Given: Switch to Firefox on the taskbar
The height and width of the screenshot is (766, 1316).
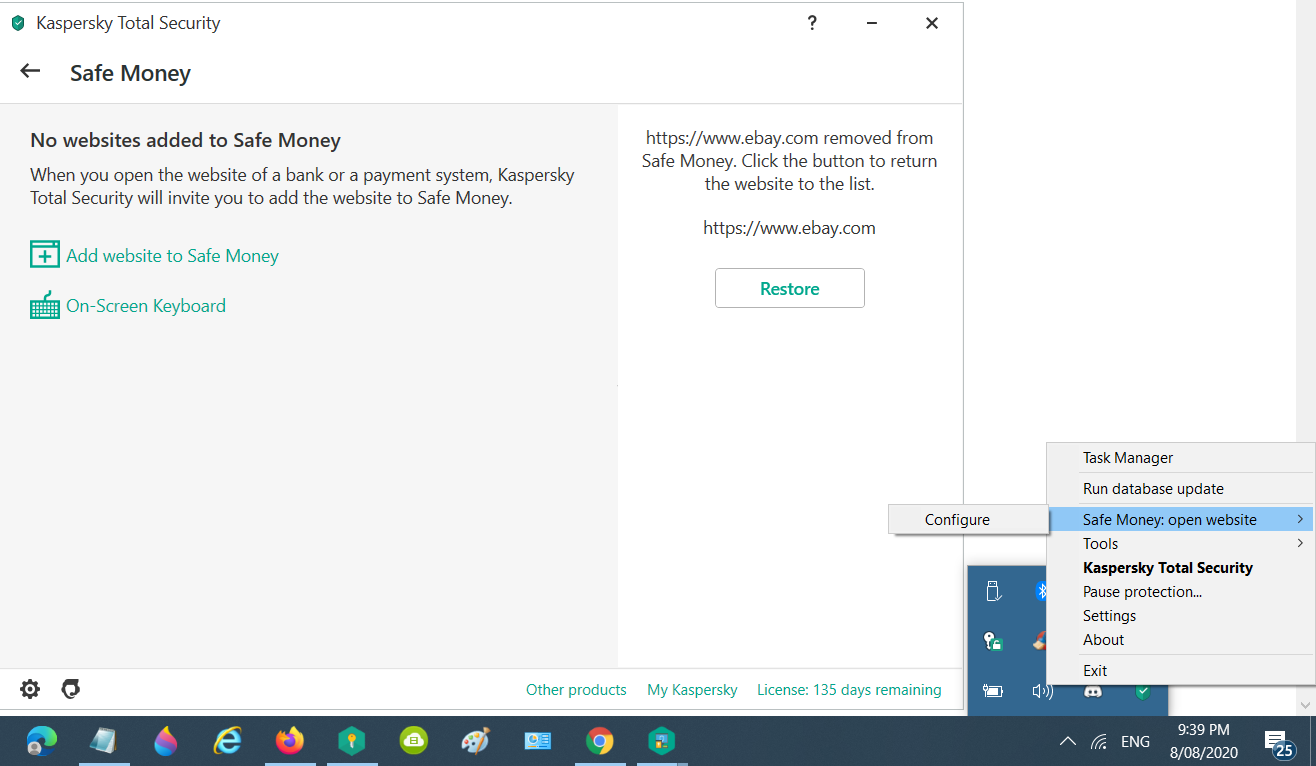Looking at the screenshot, I should pyautogui.click(x=290, y=741).
